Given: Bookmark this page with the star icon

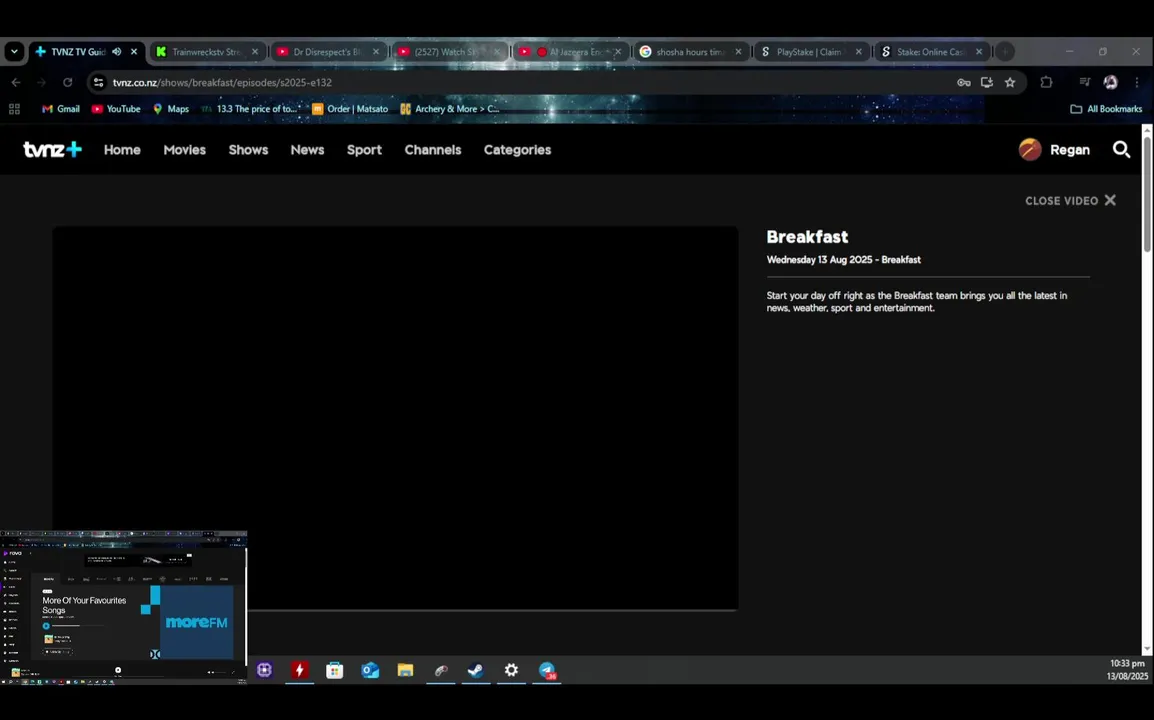Looking at the screenshot, I should [x=1010, y=82].
